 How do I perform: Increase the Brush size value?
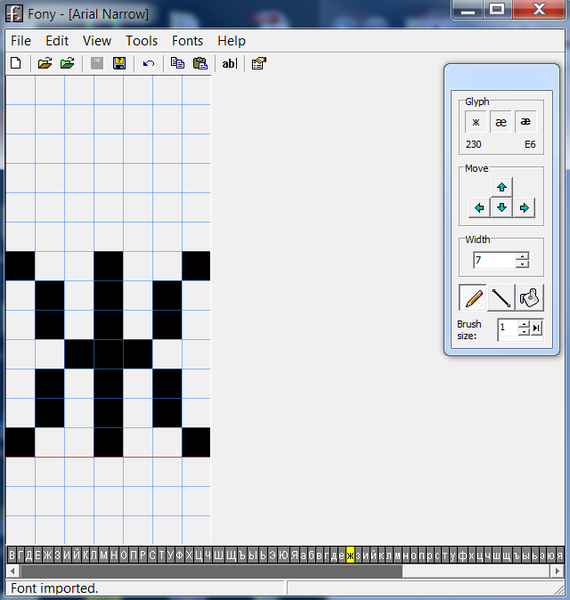pos(524,324)
